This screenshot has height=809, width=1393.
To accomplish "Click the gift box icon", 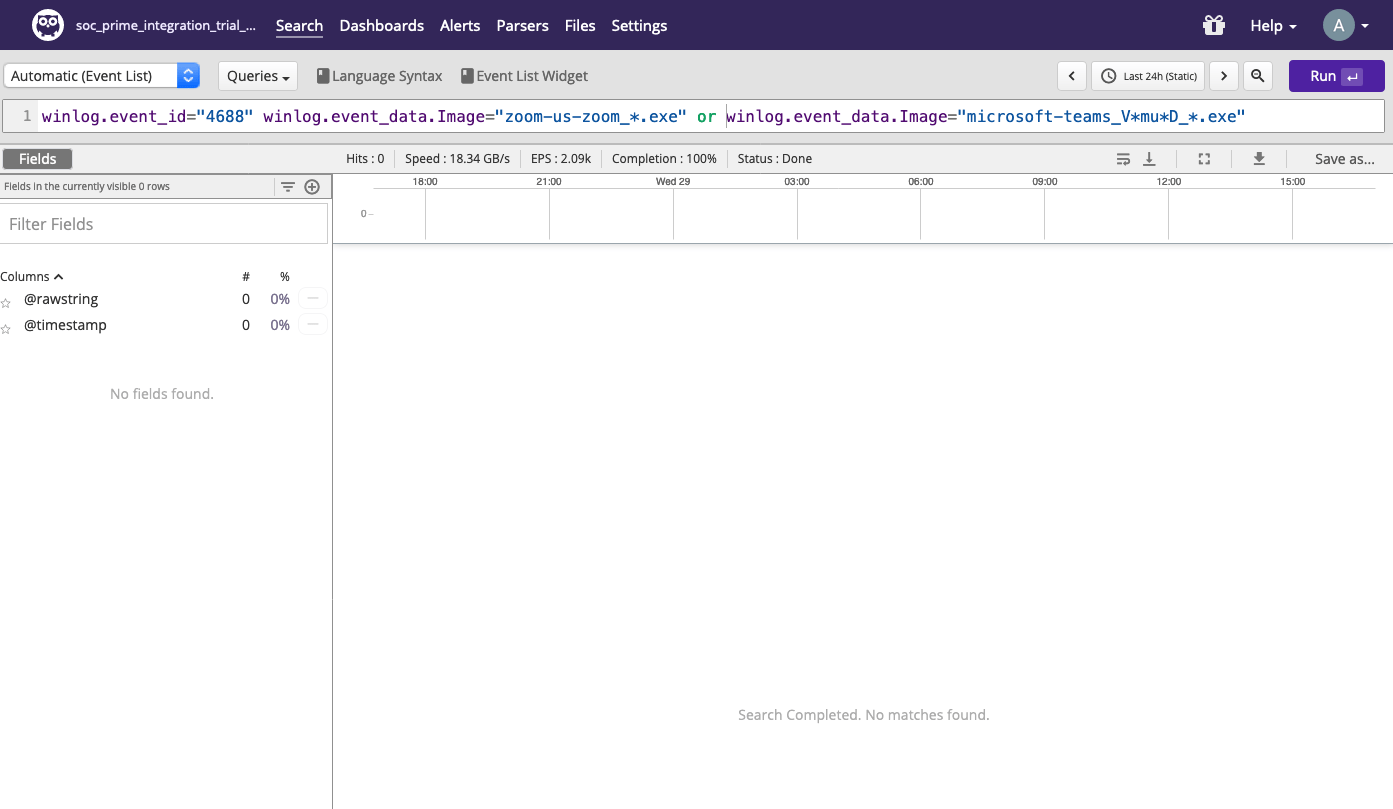I will click(1214, 25).
